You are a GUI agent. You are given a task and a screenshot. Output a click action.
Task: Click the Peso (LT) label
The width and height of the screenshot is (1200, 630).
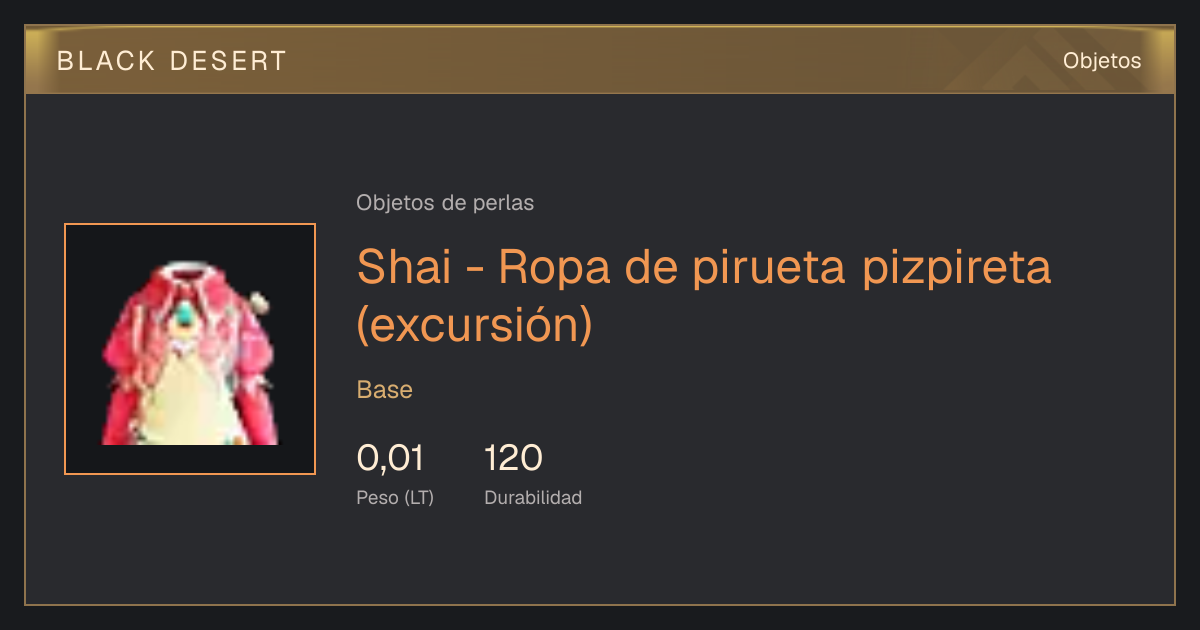(x=395, y=497)
